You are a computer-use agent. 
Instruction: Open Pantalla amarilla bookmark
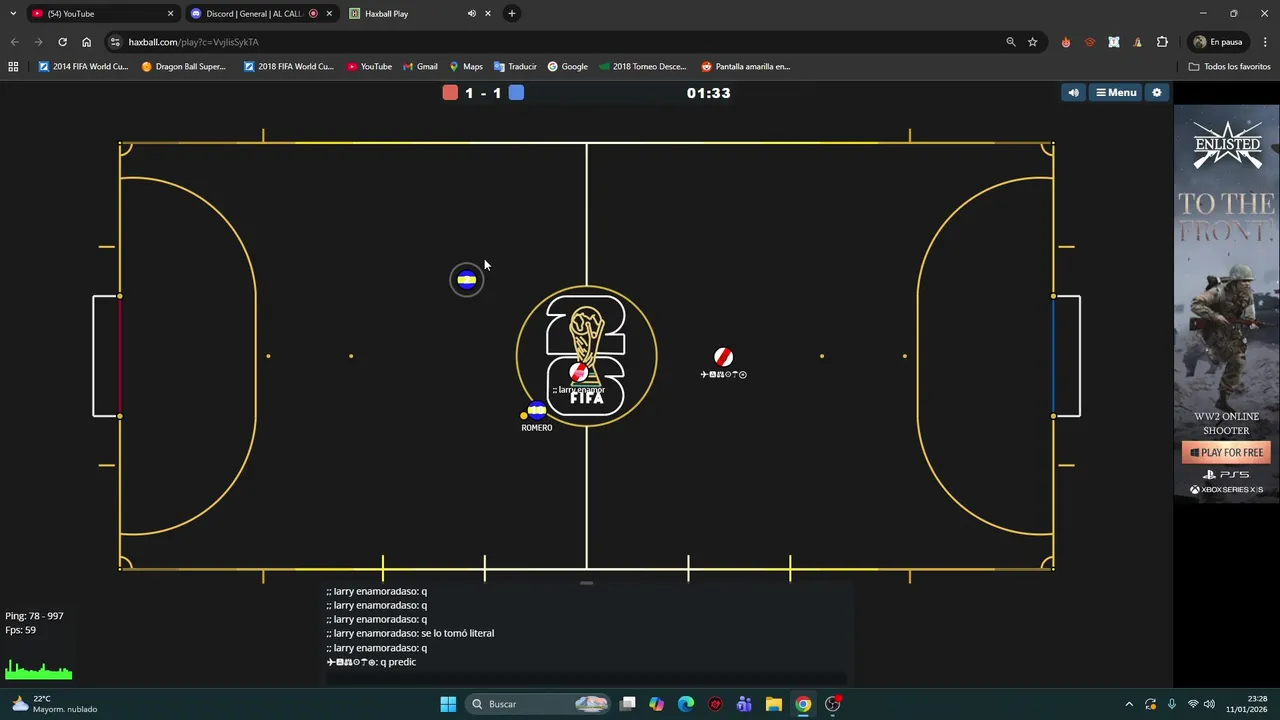pos(746,67)
